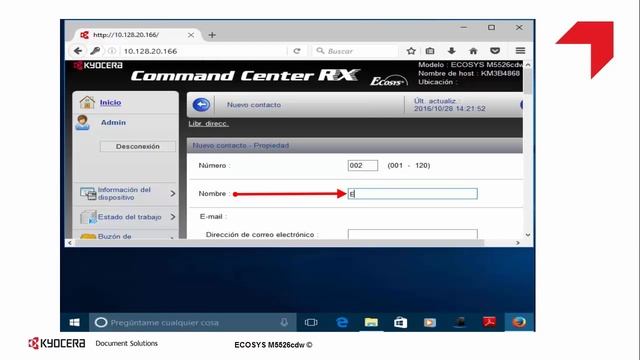
Task: Click the Últ. actualiz. timestamp text
Action: pos(450,105)
